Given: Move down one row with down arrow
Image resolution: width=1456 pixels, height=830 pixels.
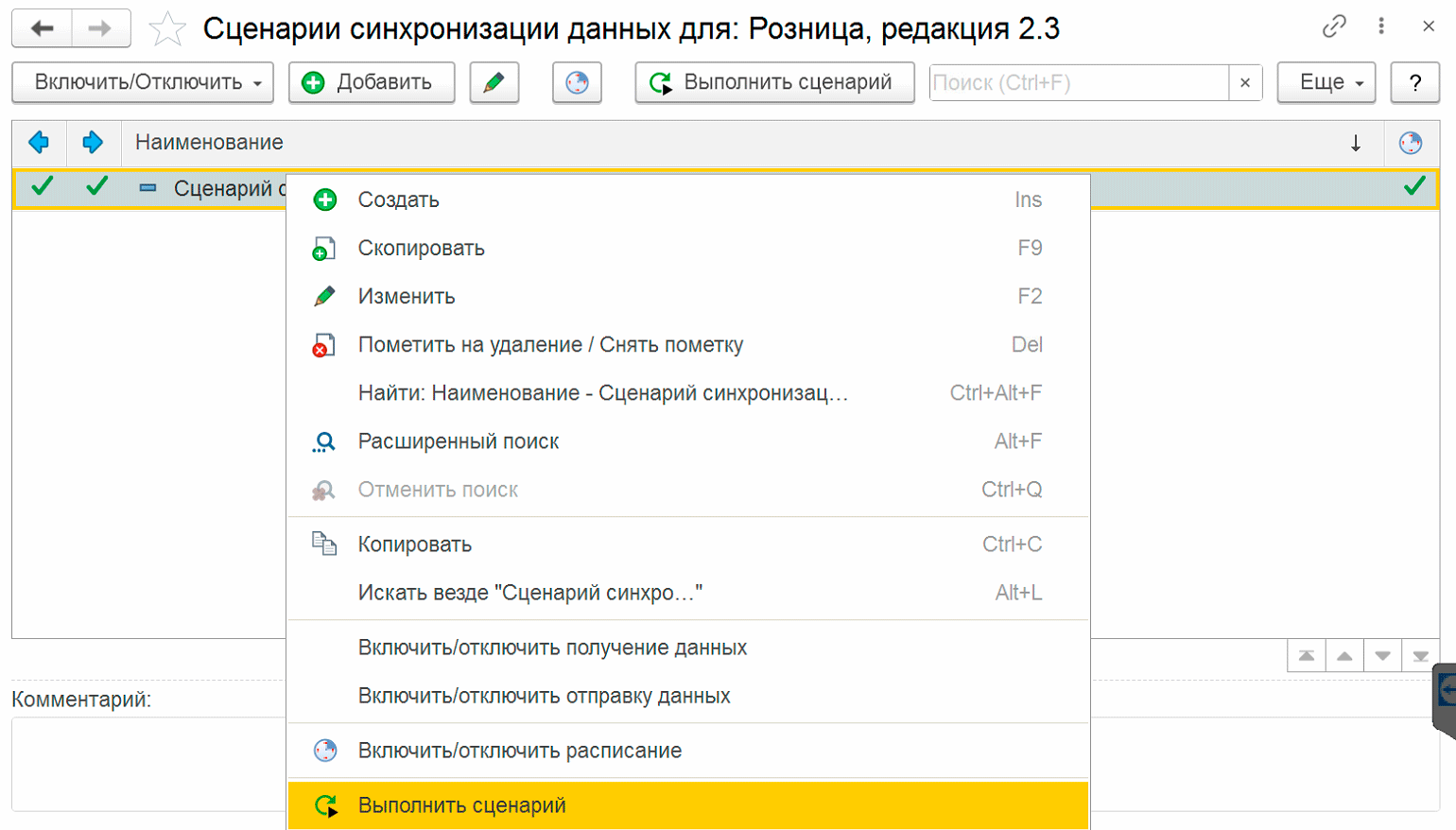Looking at the screenshot, I should click(1382, 656).
